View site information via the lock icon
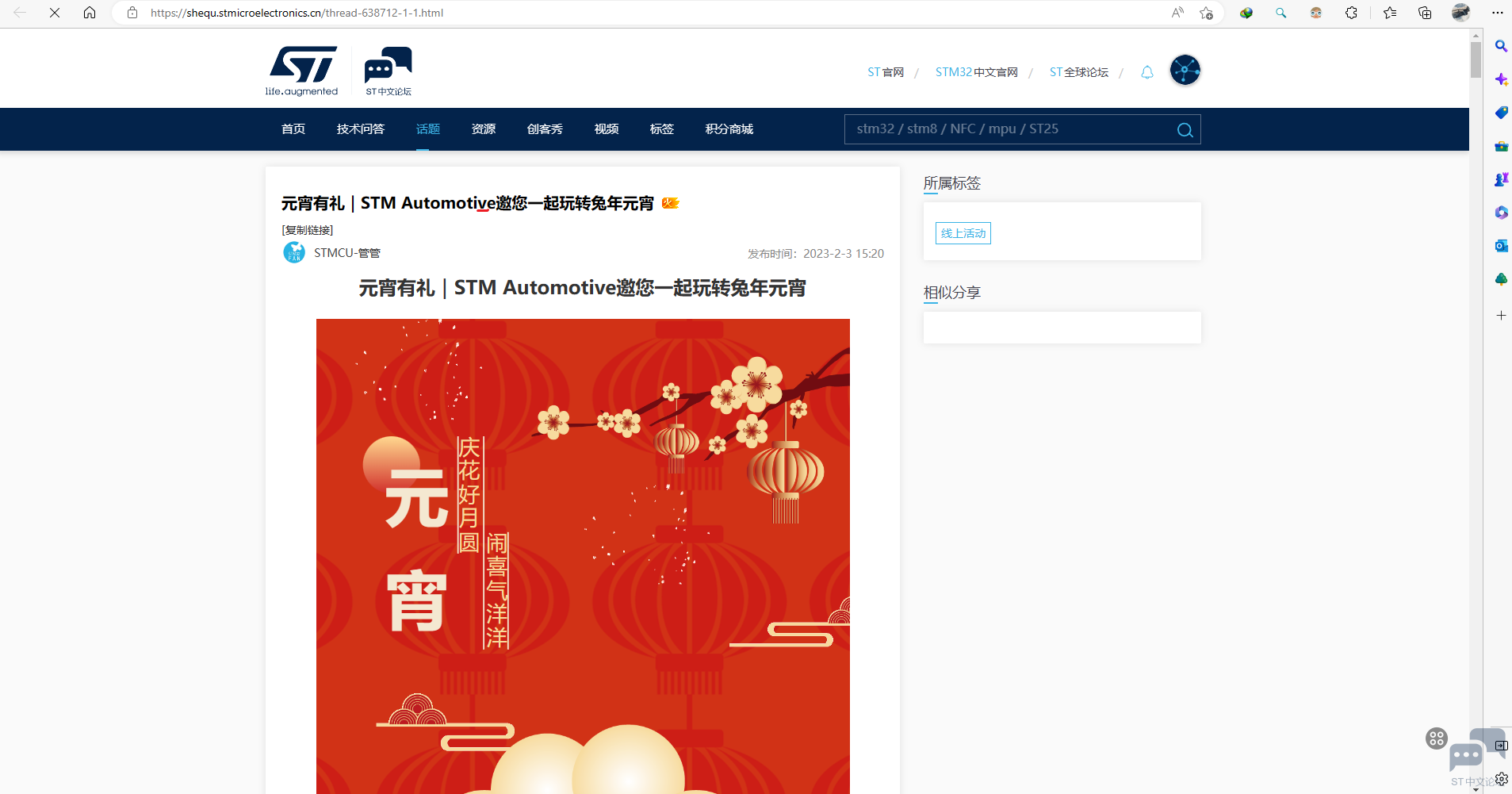 132,13
